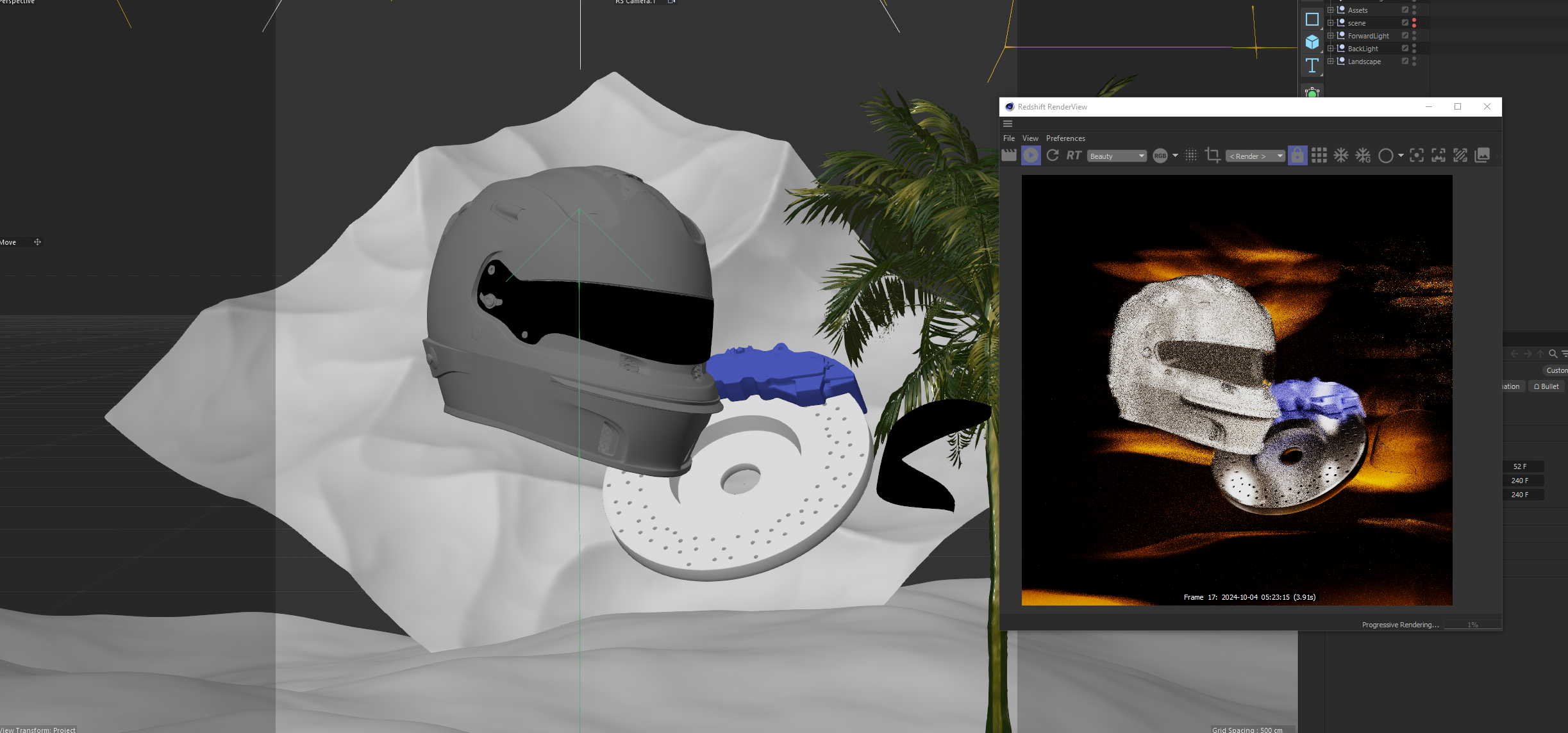Stop the IPR play button
Viewport: 1568px width, 733px height.
(1031, 155)
